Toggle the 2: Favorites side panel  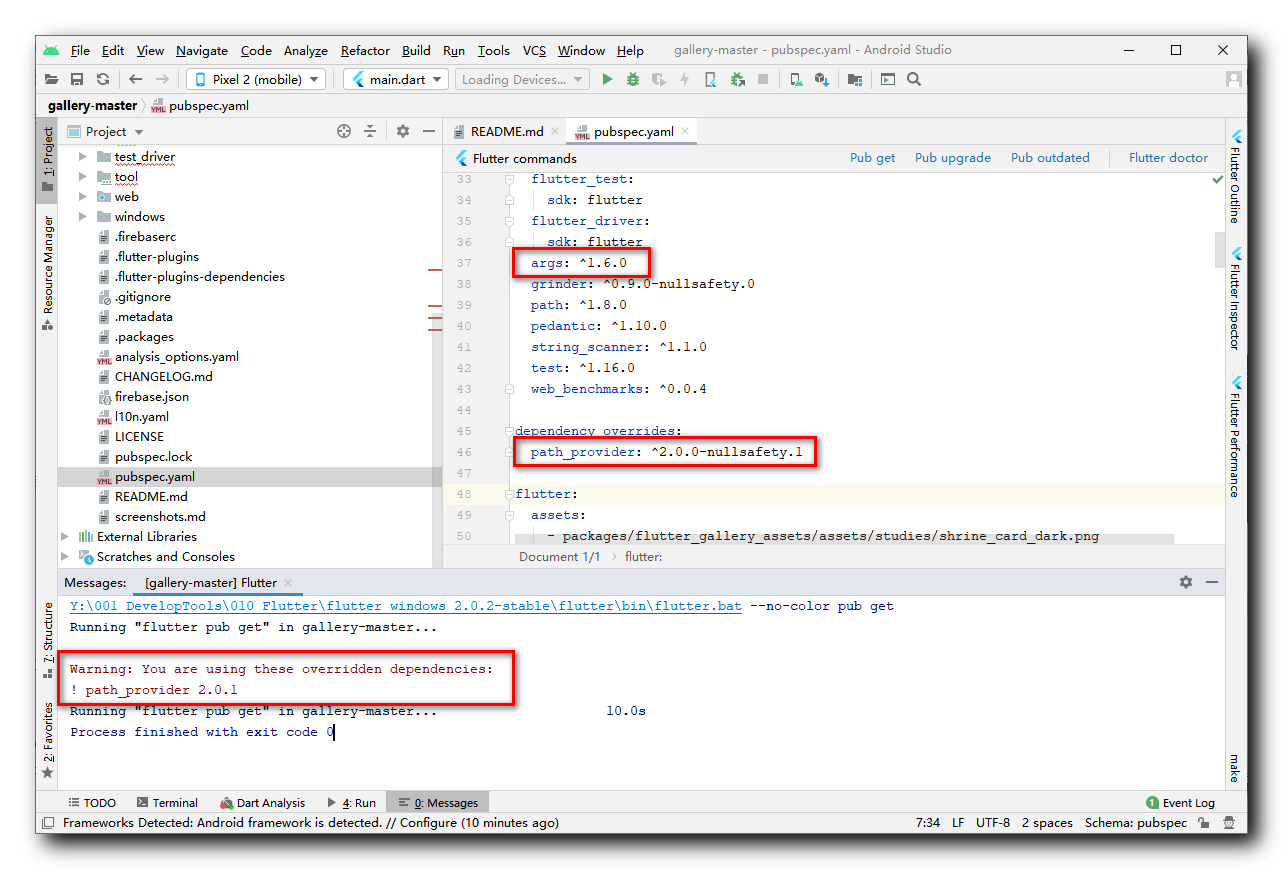point(47,742)
